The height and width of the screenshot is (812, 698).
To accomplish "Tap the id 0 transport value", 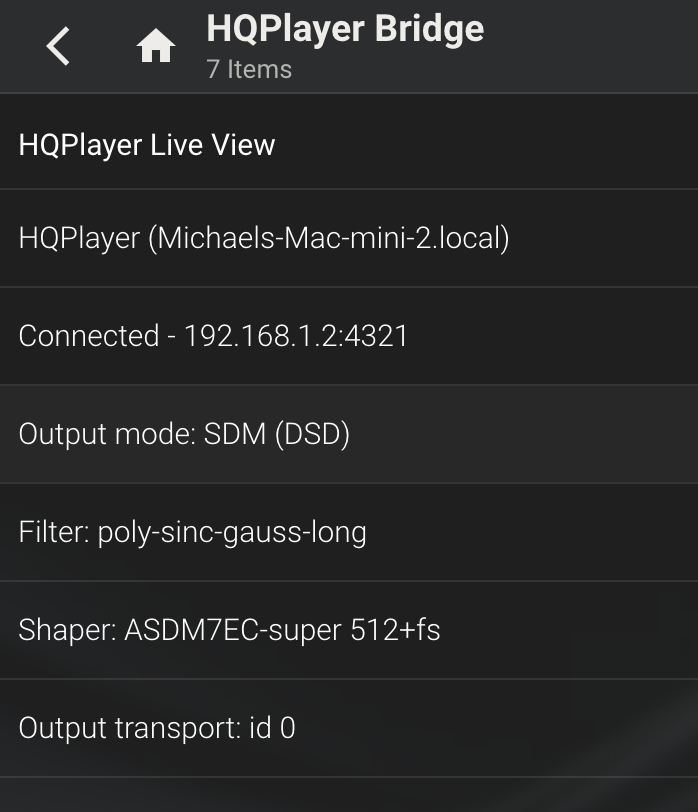I will click(x=272, y=728).
